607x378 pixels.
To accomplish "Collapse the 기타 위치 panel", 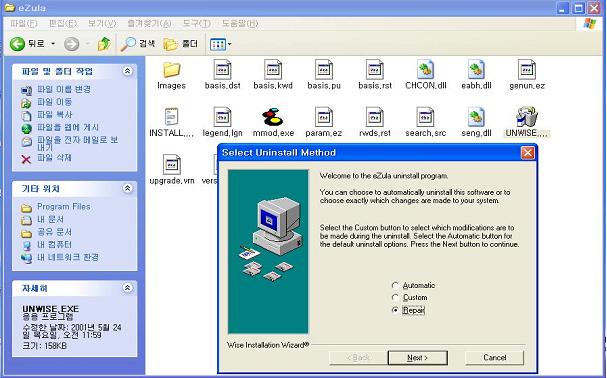I will tap(127, 188).
